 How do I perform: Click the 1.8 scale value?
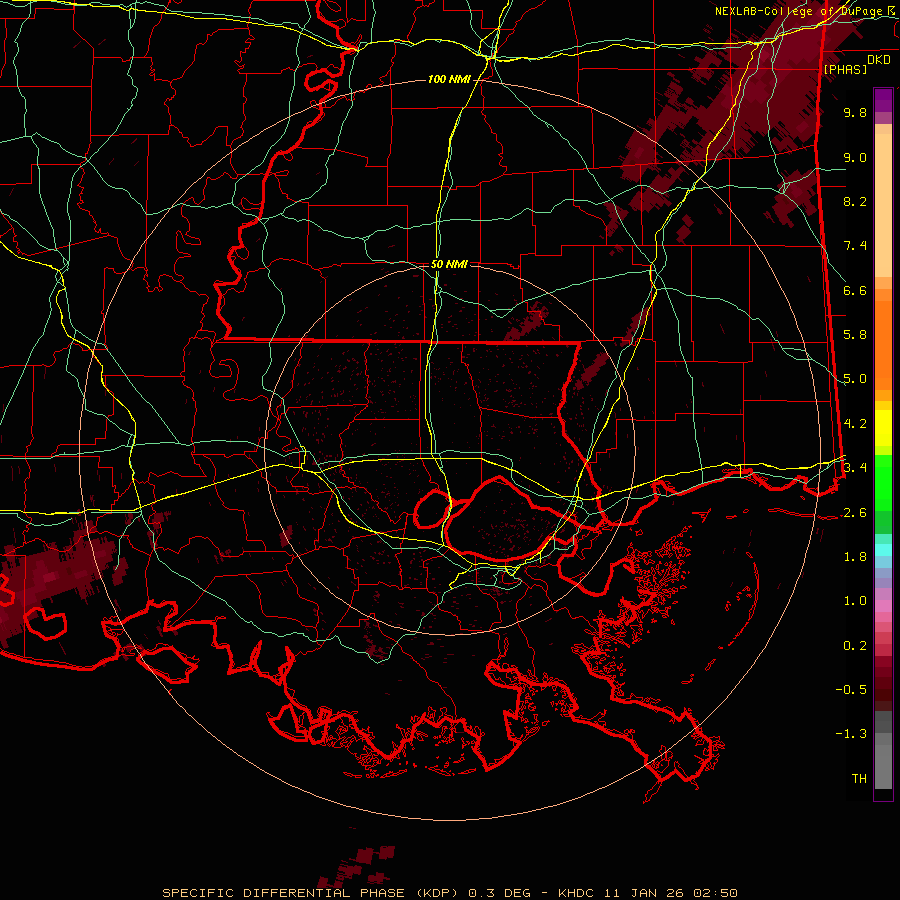[x=855, y=557]
